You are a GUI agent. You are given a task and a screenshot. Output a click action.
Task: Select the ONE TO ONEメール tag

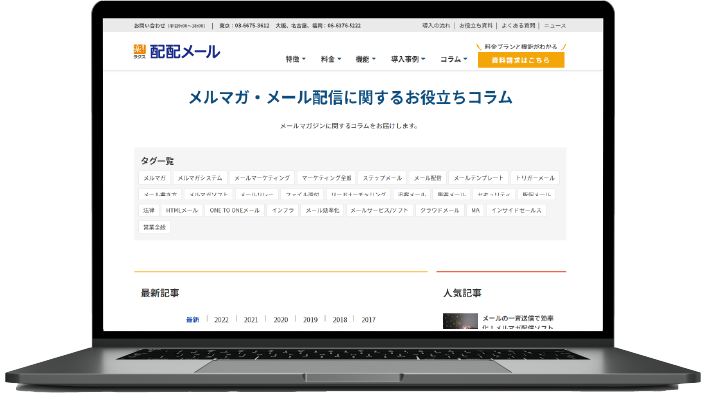[235, 210]
